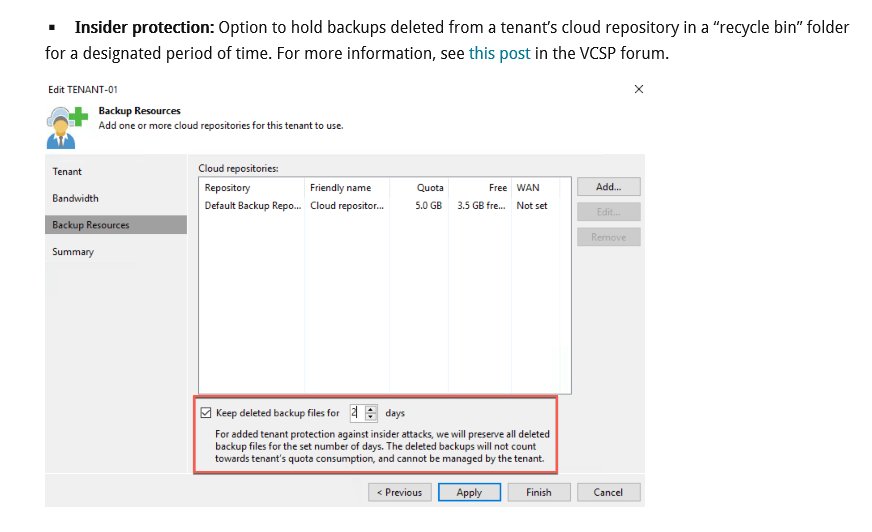Click the '3.5 GB fre...' cell

(481, 206)
